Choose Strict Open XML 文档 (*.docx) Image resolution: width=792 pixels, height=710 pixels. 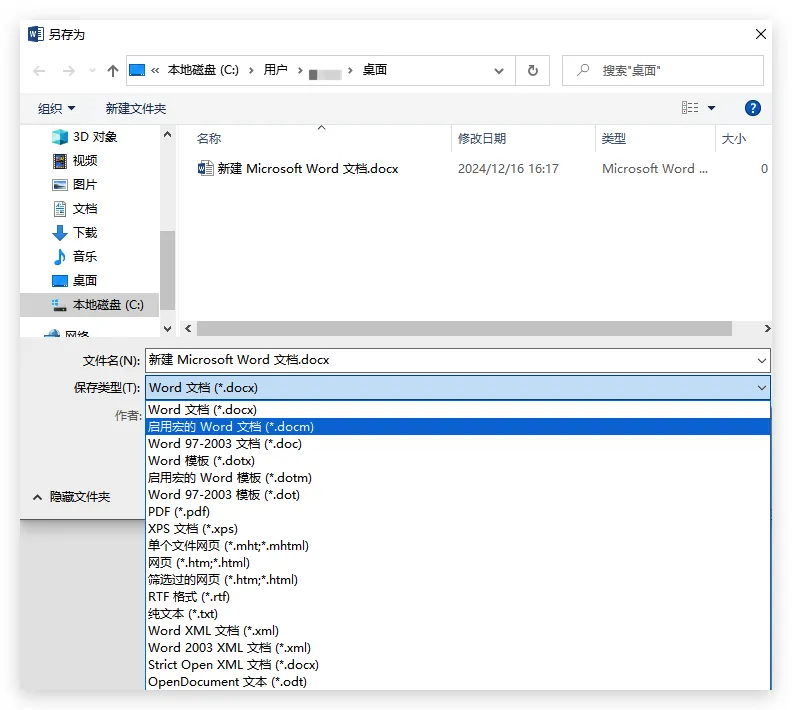coord(458,665)
